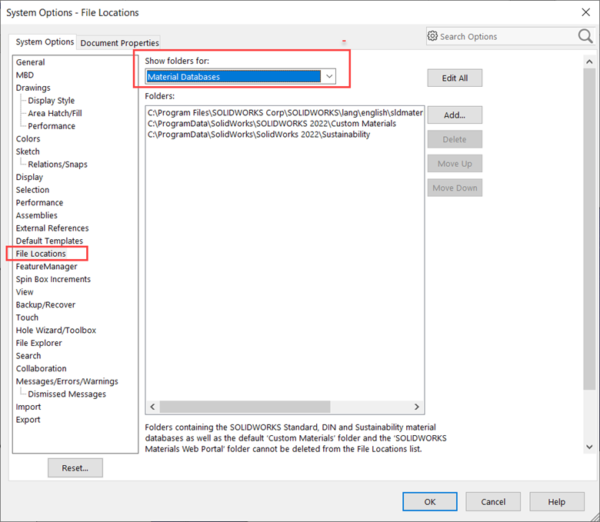Screen dimensions: 600x522
Task: Select File Locations item
Action: (41, 253)
